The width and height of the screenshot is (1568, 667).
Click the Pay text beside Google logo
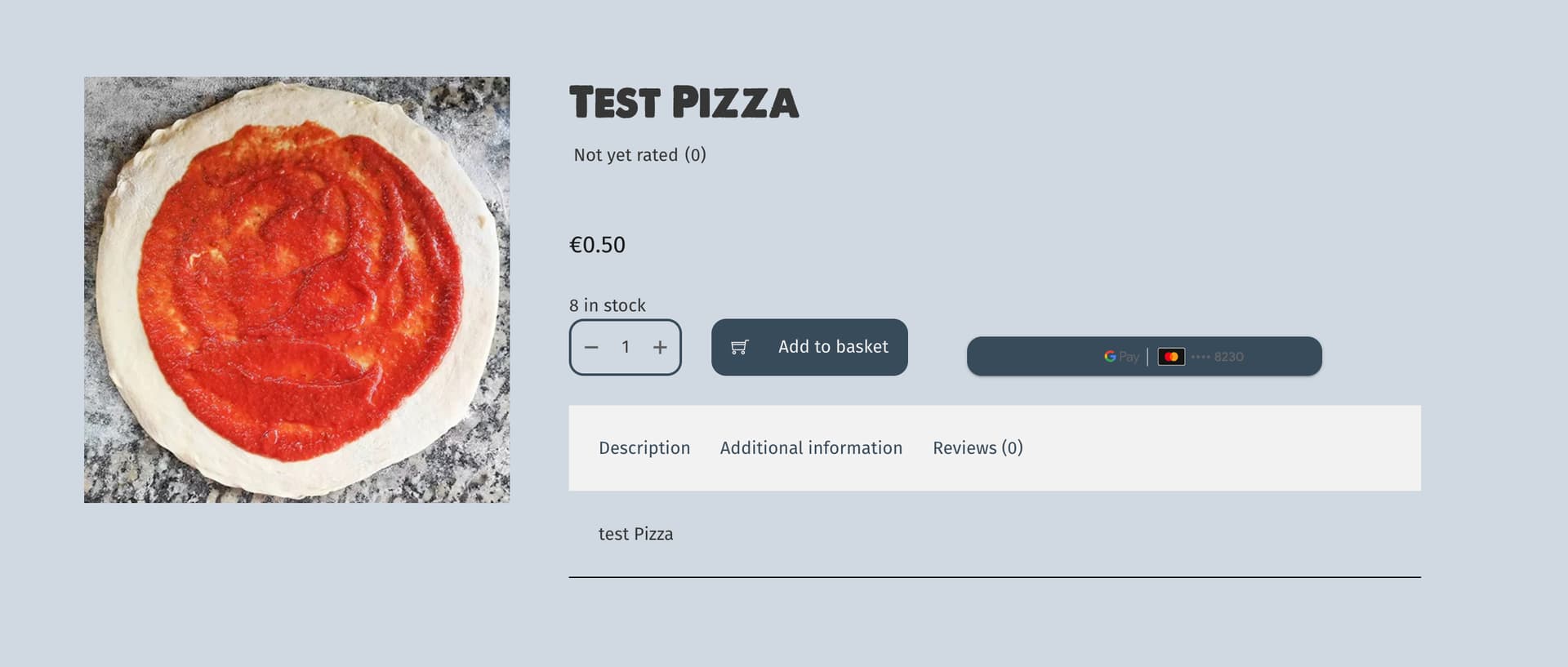(x=1129, y=357)
